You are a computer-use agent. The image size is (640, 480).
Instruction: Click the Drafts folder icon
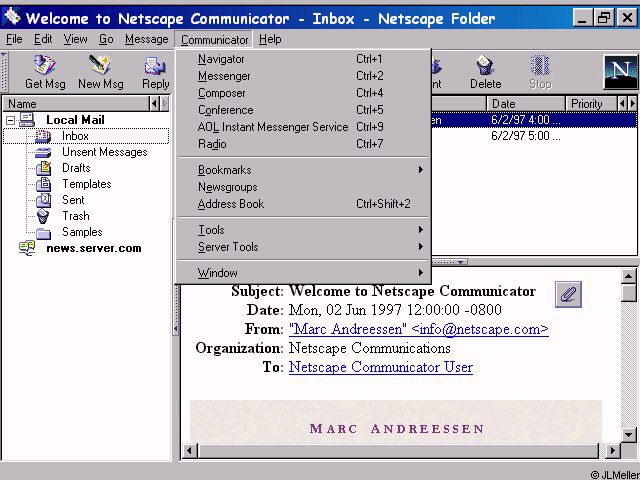pyautogui.click(x=43, y=168)
